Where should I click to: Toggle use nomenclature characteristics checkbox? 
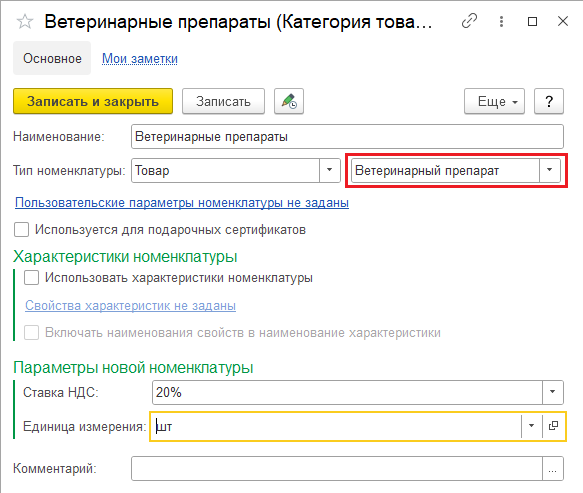[x=31, y=278]
